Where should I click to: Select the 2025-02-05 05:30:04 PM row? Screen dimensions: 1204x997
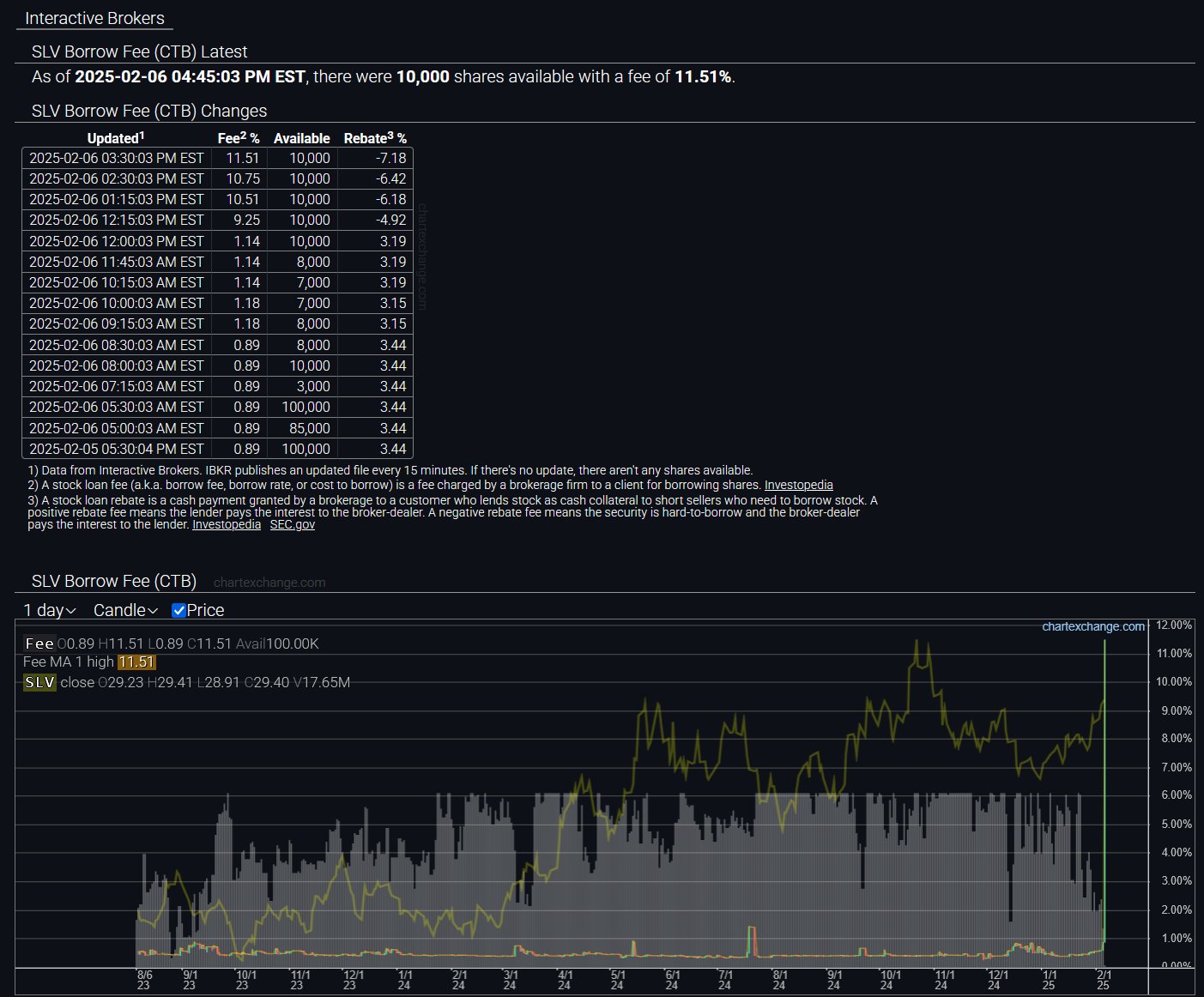217,449
